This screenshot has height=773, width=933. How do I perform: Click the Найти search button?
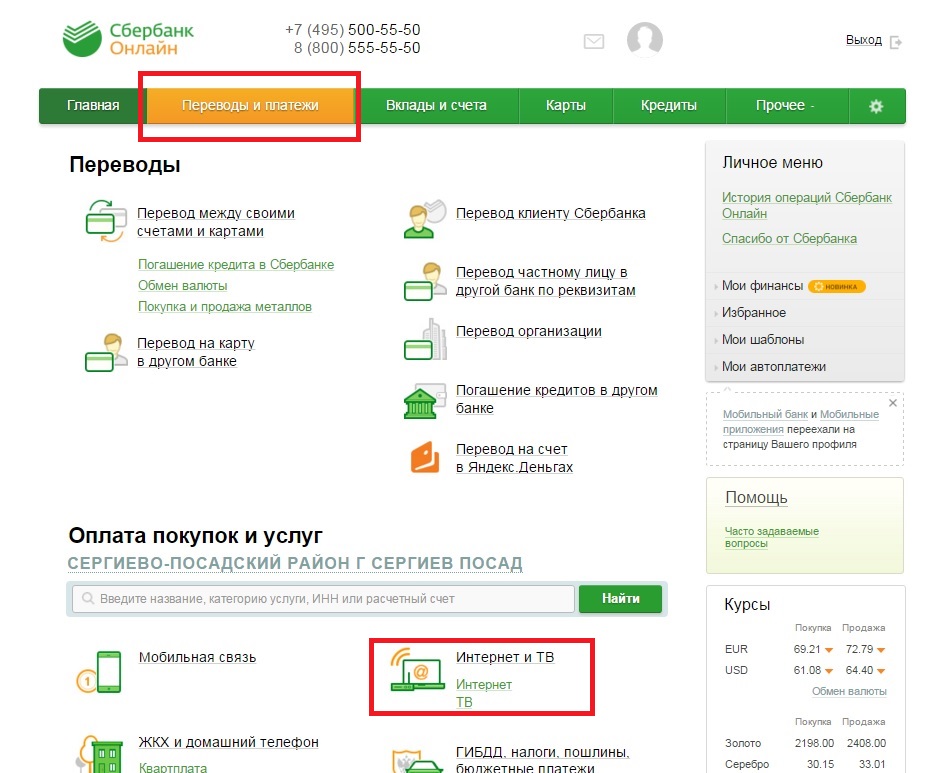click(x=620, y=599)
